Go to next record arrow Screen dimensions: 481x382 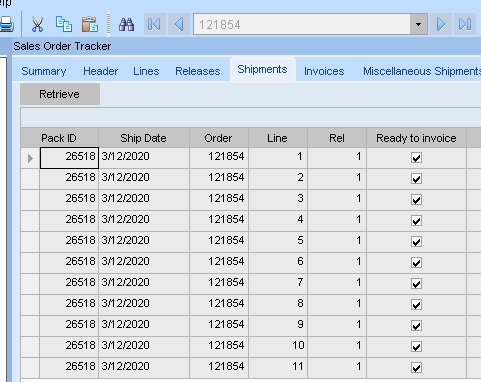click(441, 24)
